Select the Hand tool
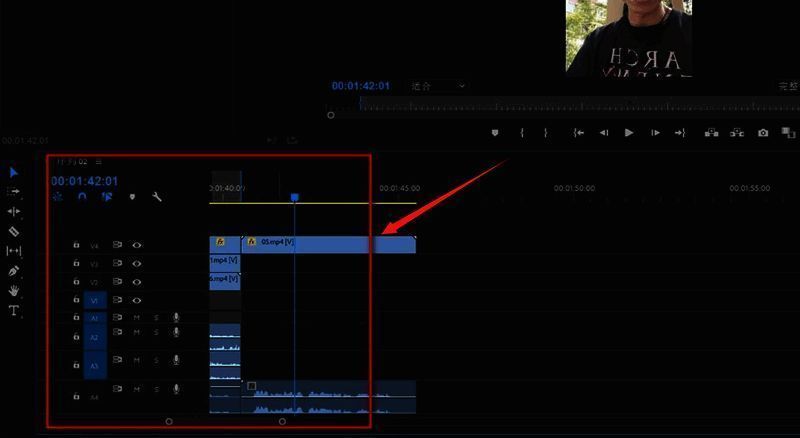800x438 pixels. coord(14,290)
